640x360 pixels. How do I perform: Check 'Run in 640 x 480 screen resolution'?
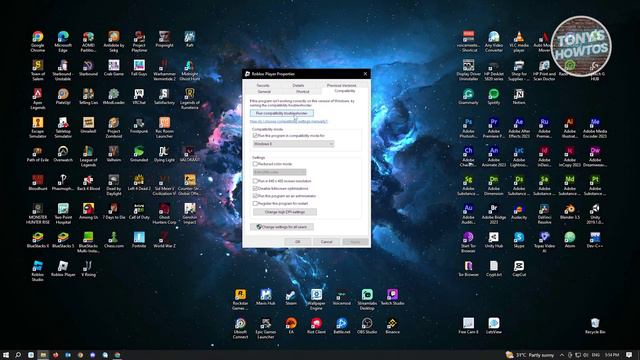256,181
